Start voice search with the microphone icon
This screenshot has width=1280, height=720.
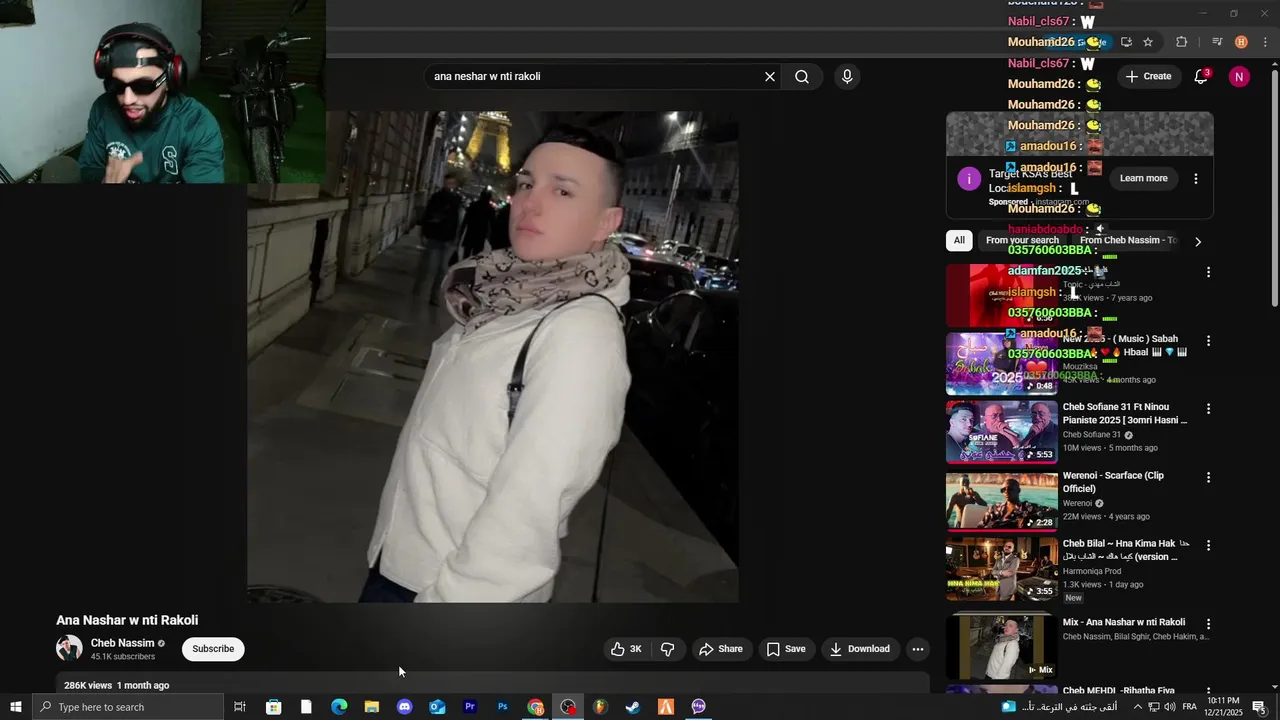847,77
